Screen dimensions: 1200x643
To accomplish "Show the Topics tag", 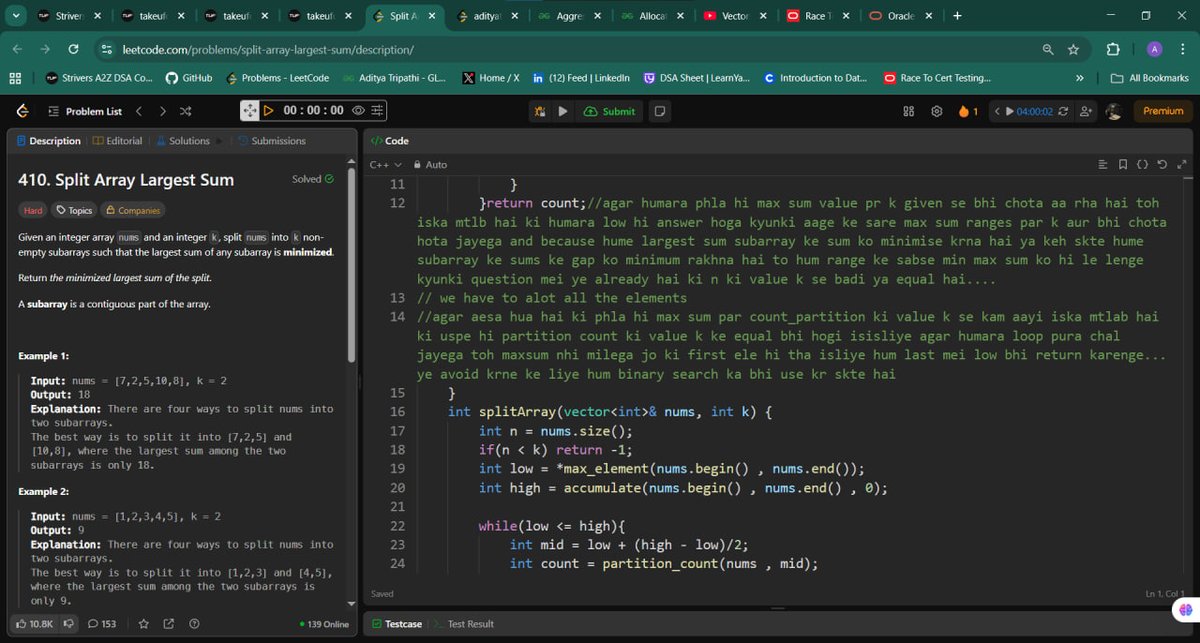I will point(74,210).
